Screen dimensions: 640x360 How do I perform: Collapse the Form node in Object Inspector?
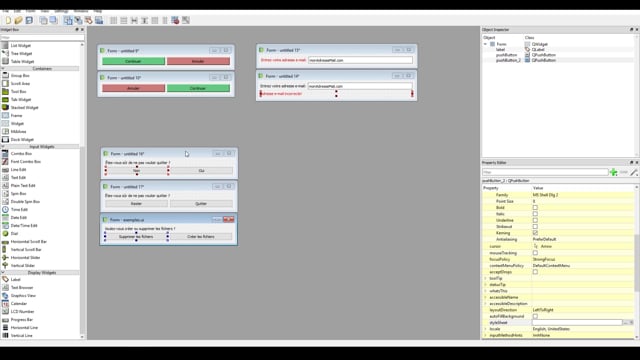486,44
